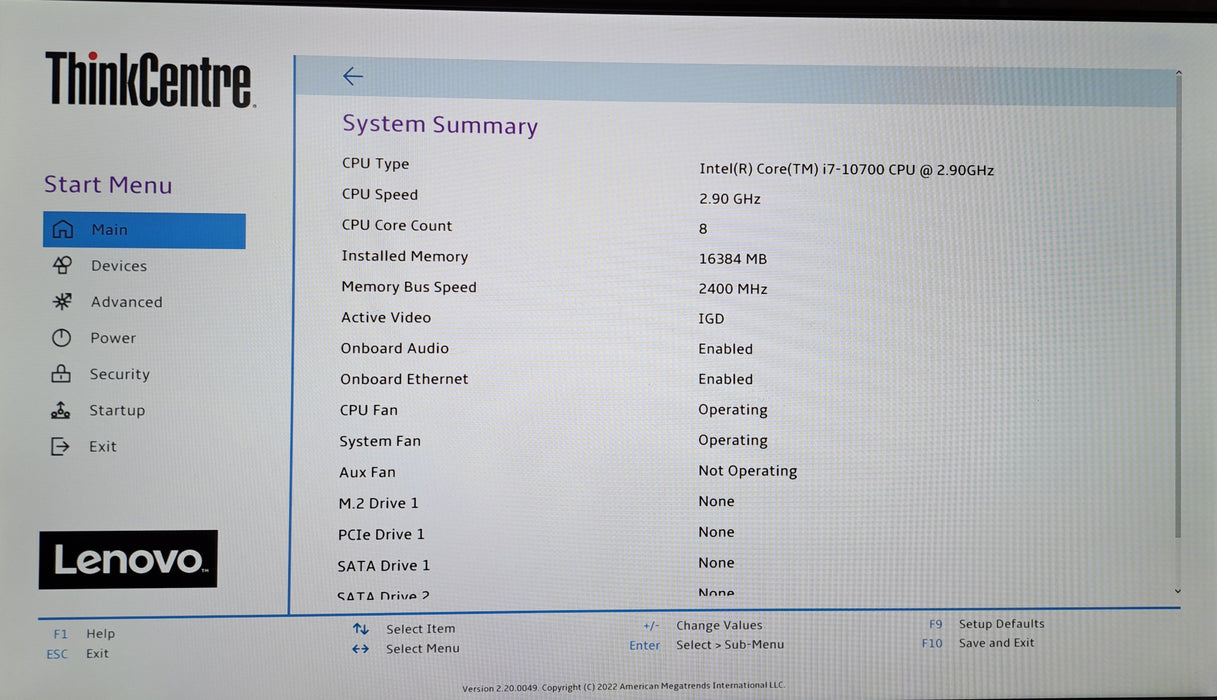Click the BIOS version copyright text
Screen dimensions: 1217x700
[624, 688]
